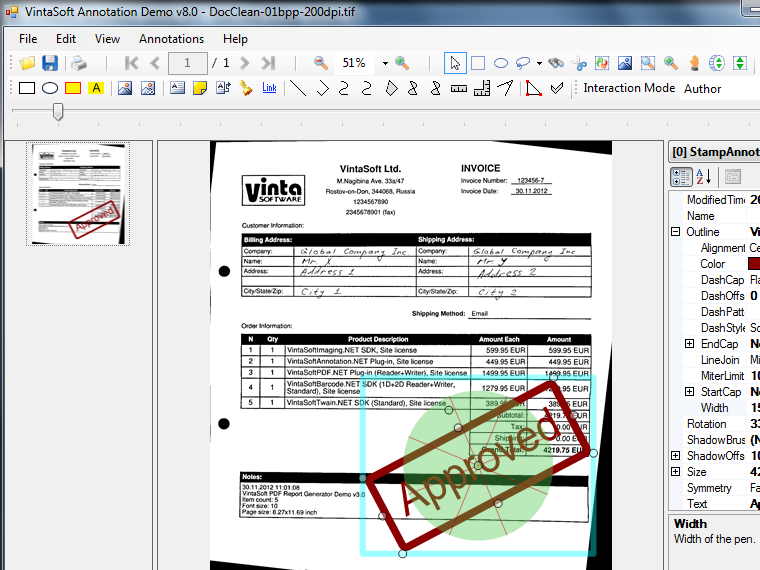
Task: Open the zoom percentage dropdown
Action: pos(384,63)
